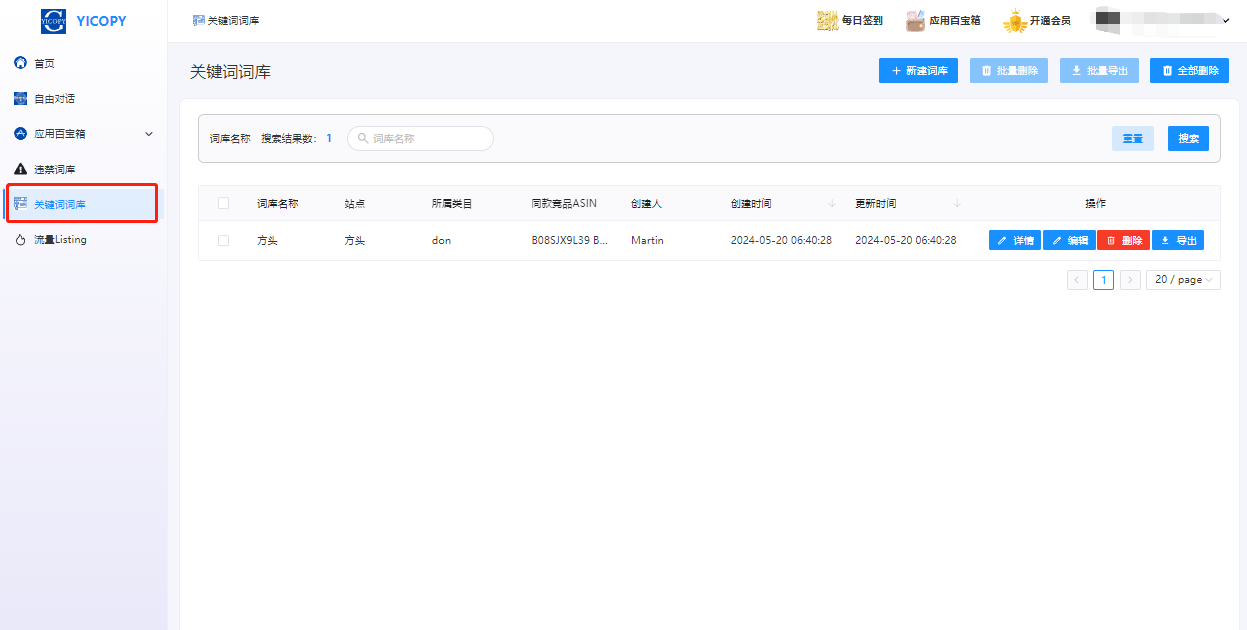Click the 词库名称 column header
The width and height of the screenshot is (1247, 630).
[x=277, y=203]
